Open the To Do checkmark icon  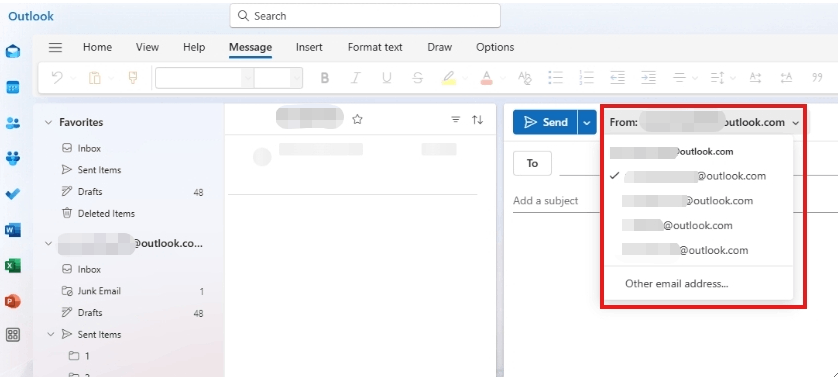13,194
